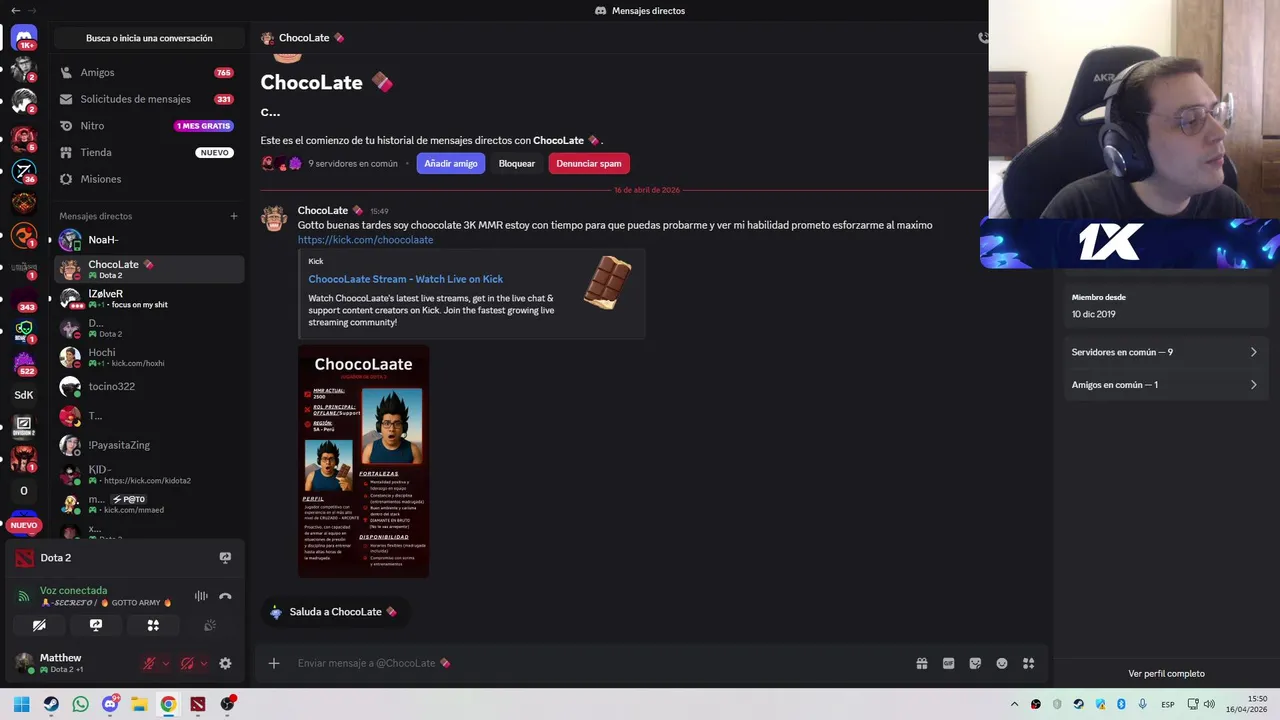The image size is (1280, 720).
Task: Disconnect from voice with hang-up icon
Action: (x=225, y=596)
